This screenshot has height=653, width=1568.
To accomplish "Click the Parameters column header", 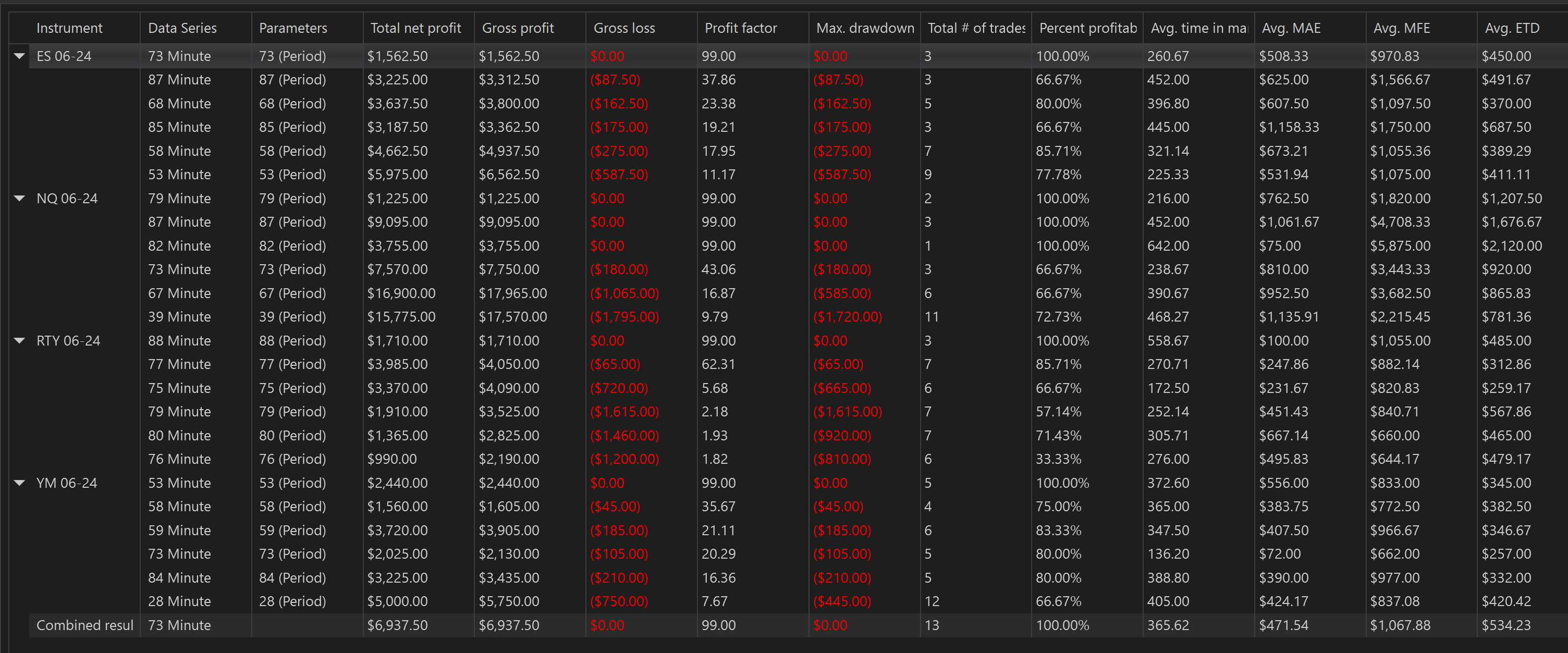I will [x=293, y=28].
